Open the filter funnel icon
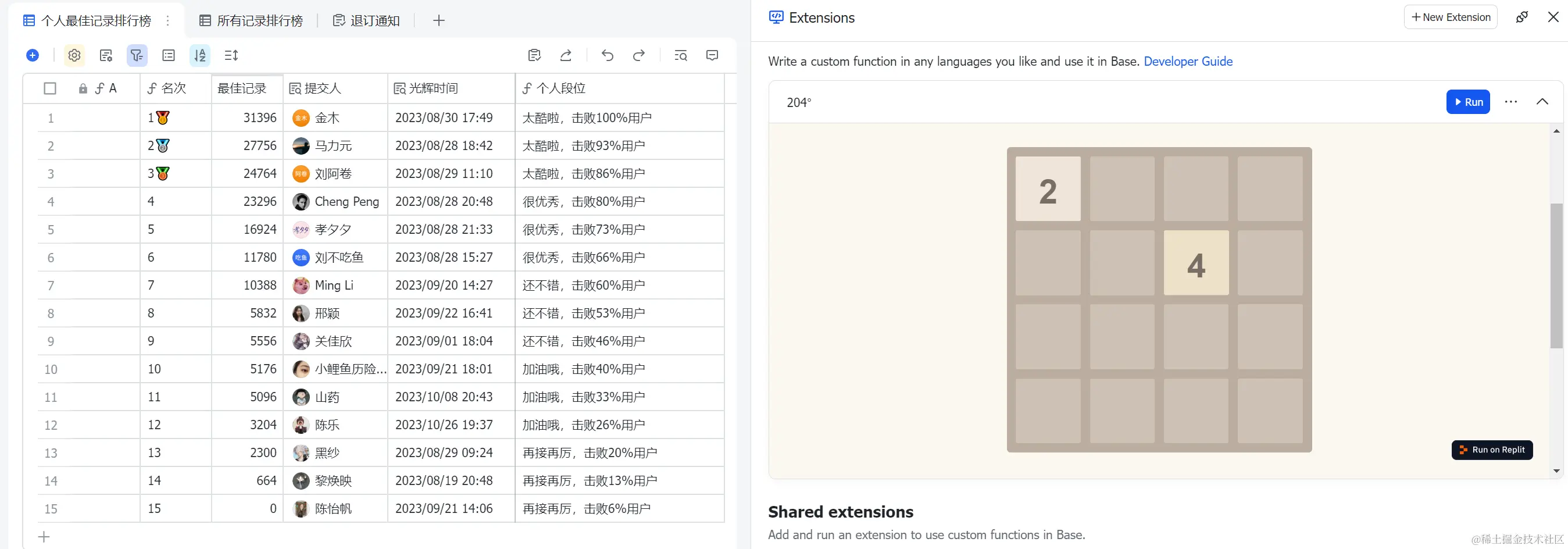Image resolution: width=1568 pixels, height=549 pixels. pos(137,55)
